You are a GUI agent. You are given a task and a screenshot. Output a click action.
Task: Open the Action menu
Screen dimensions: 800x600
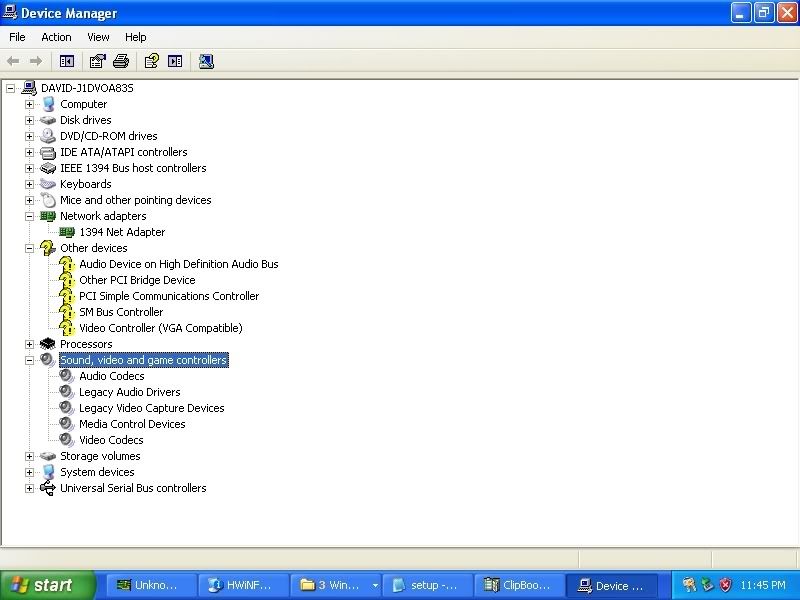56,37
